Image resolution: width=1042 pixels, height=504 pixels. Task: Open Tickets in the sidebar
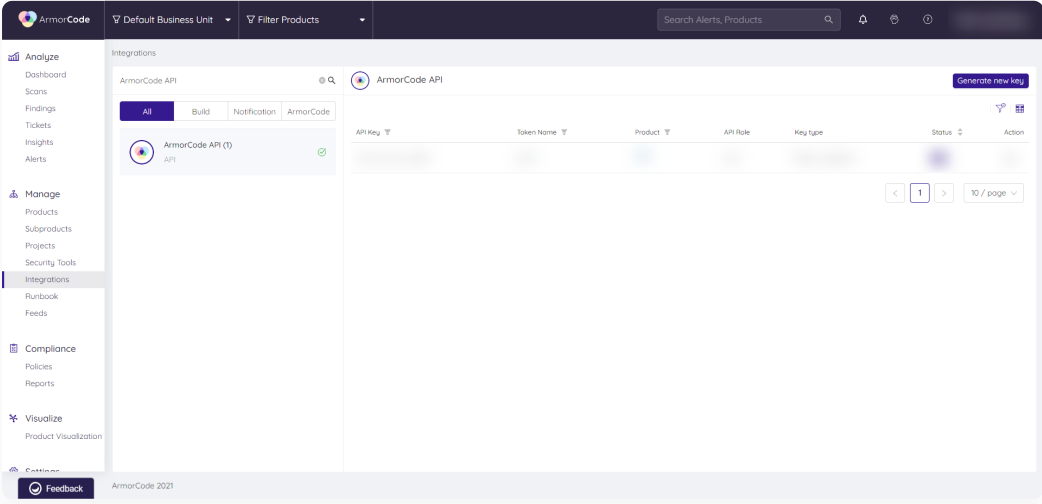click(38, 125)
